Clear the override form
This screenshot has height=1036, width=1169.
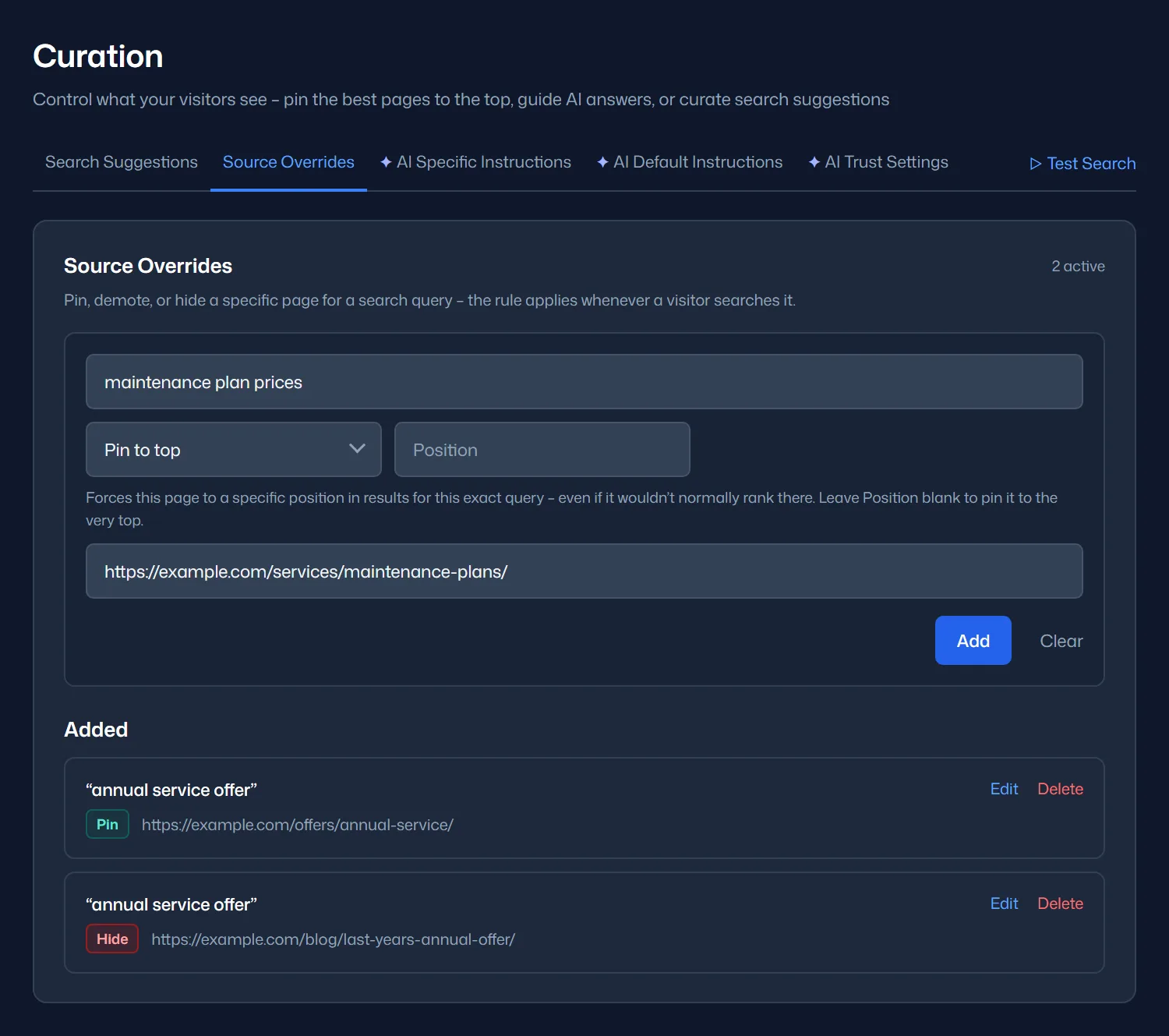(1061, 641)
